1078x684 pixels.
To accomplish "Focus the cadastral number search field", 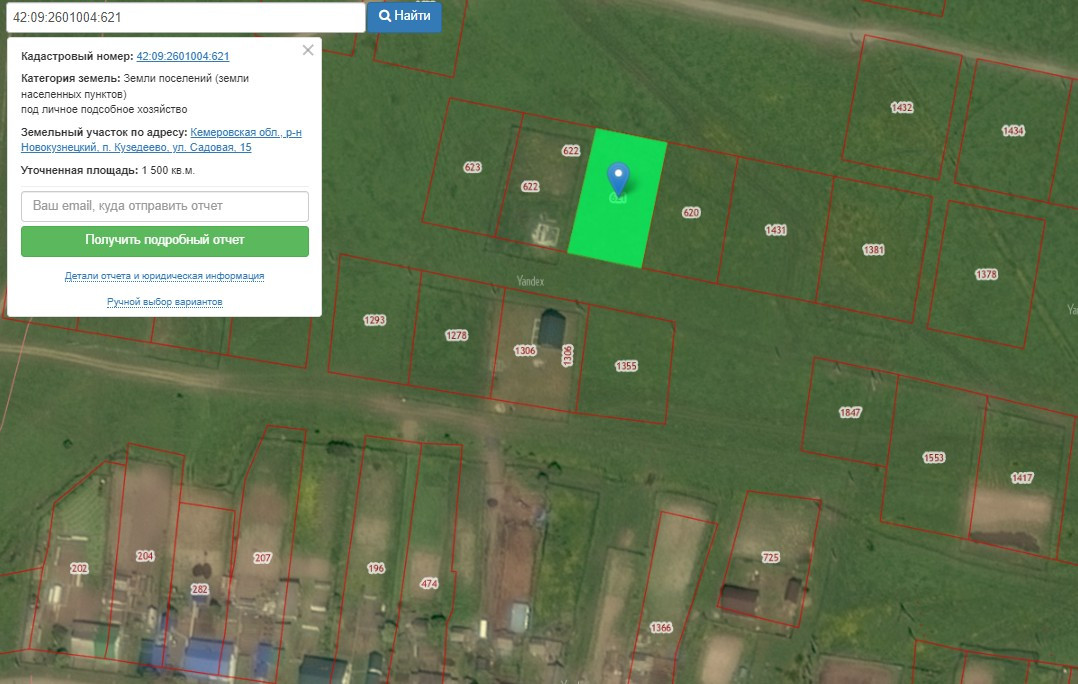I will coord(186,17).
